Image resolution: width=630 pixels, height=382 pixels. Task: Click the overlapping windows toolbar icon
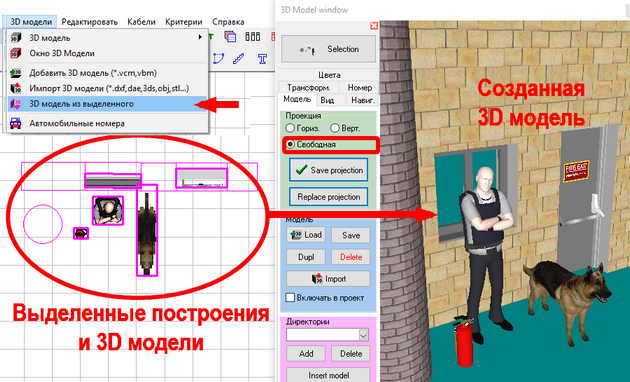[x=230, y=37]
